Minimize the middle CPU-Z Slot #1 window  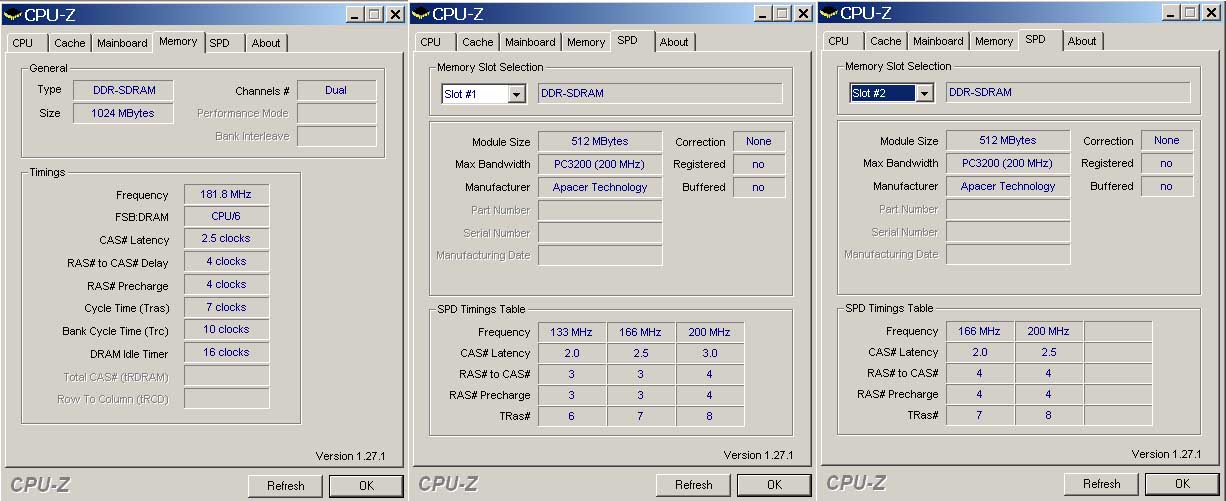tap(762, 14)
